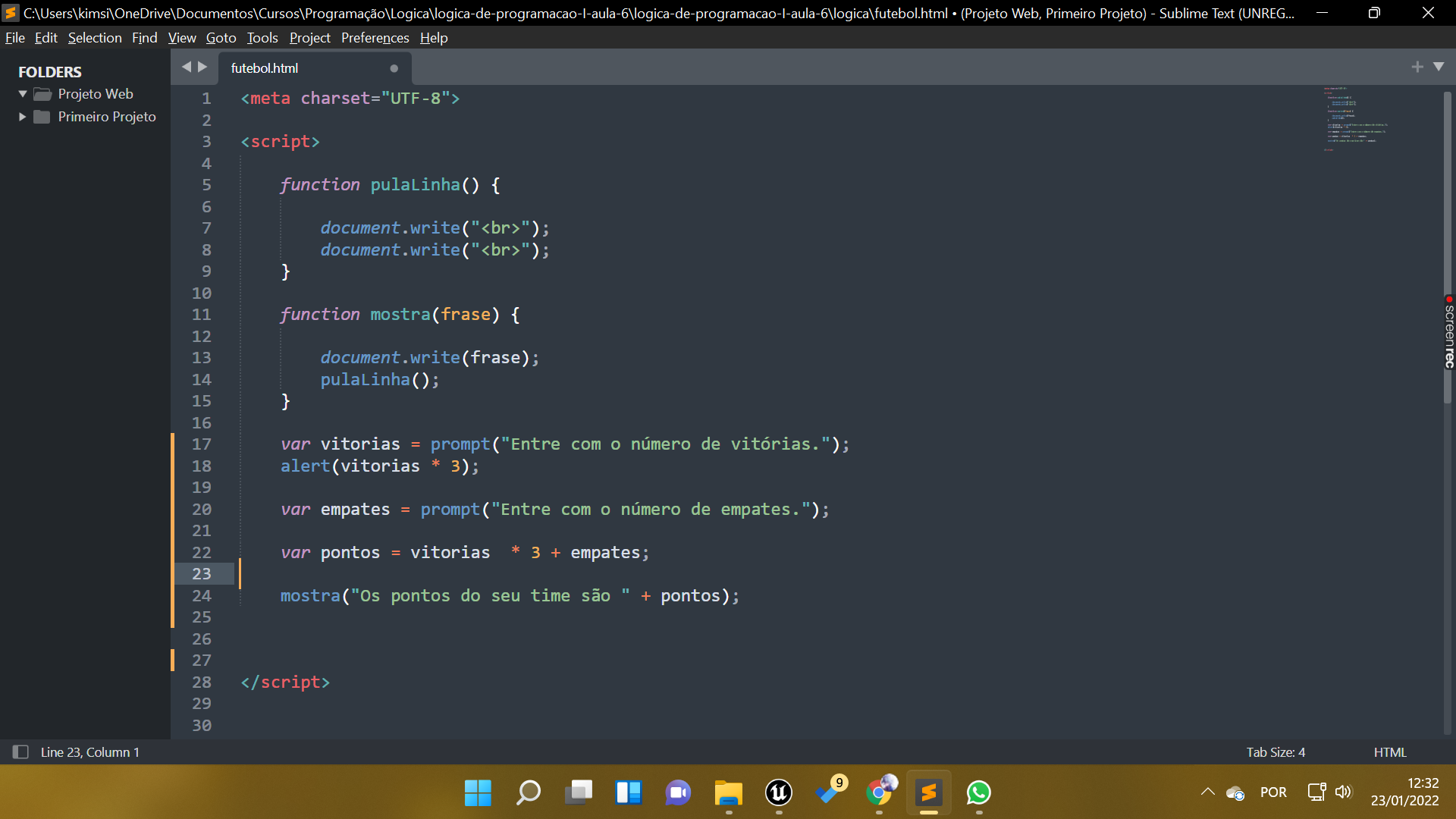Open OneDrive cloud tray icon

pyautogui.click(x=1235, y=793)
